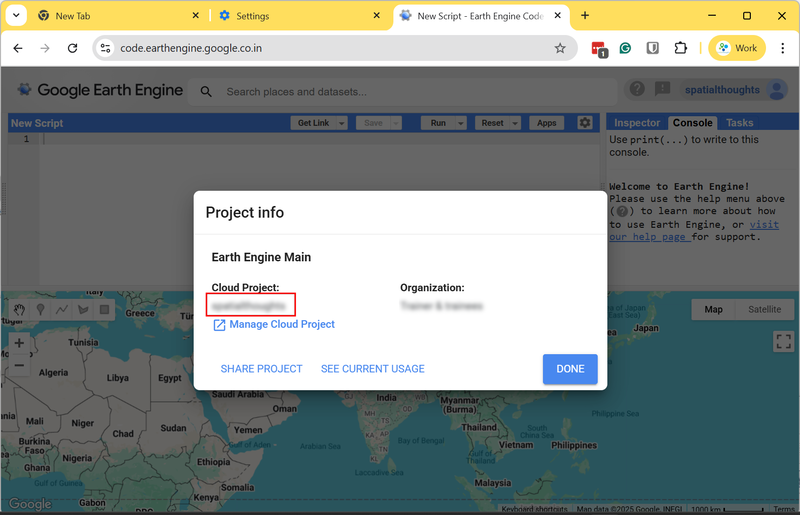Viewport: 800px width, 515px height.
Task: Click DONE to close Project info
Action: (570, 369)
